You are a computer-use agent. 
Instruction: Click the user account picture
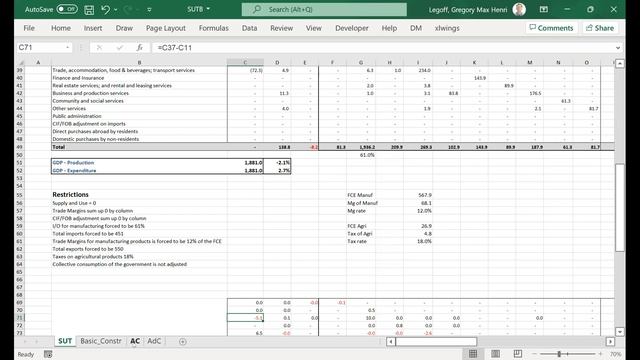tap(519, 9)
